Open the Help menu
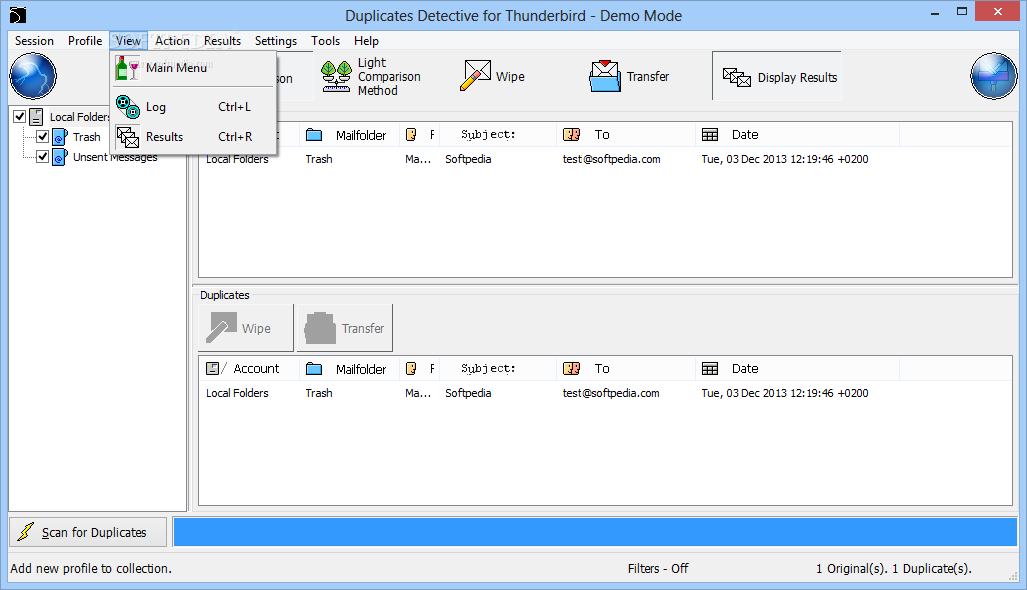 (x=366, y=41)
